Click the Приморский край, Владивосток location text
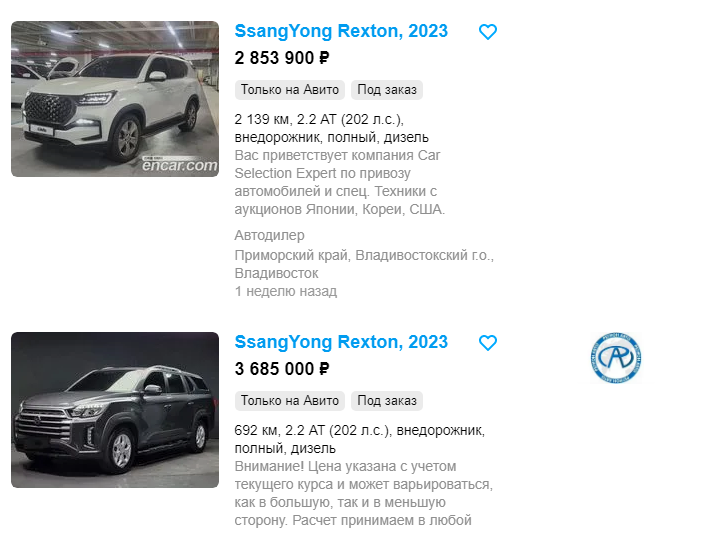Viewport: 704px width, 539px height. 364,264
